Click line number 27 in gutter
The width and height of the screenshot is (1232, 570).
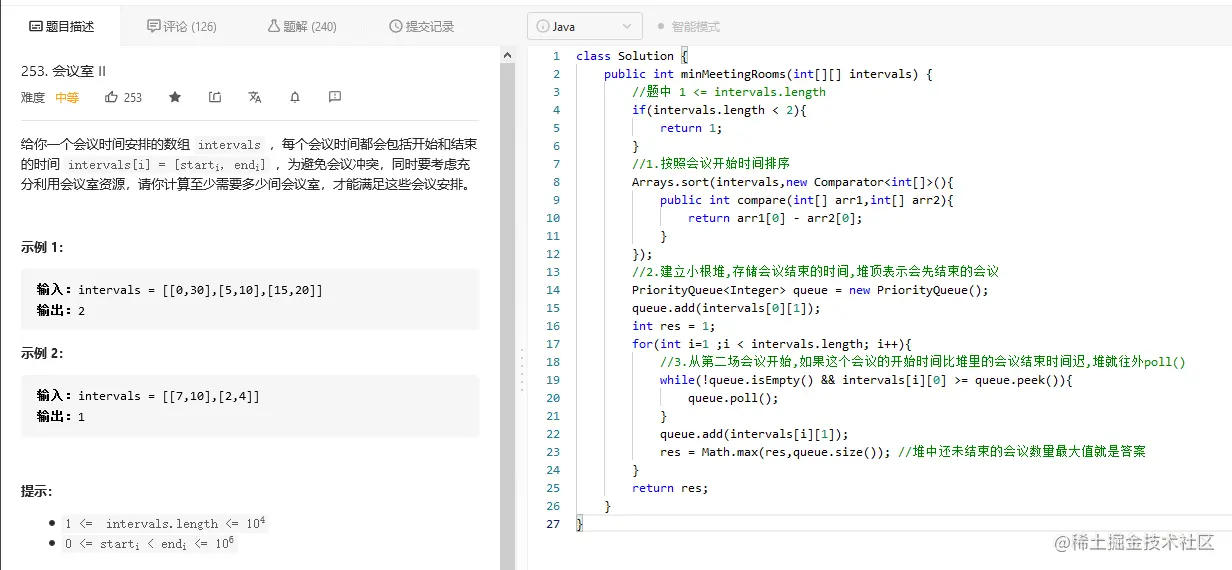[x=554, y=524]
